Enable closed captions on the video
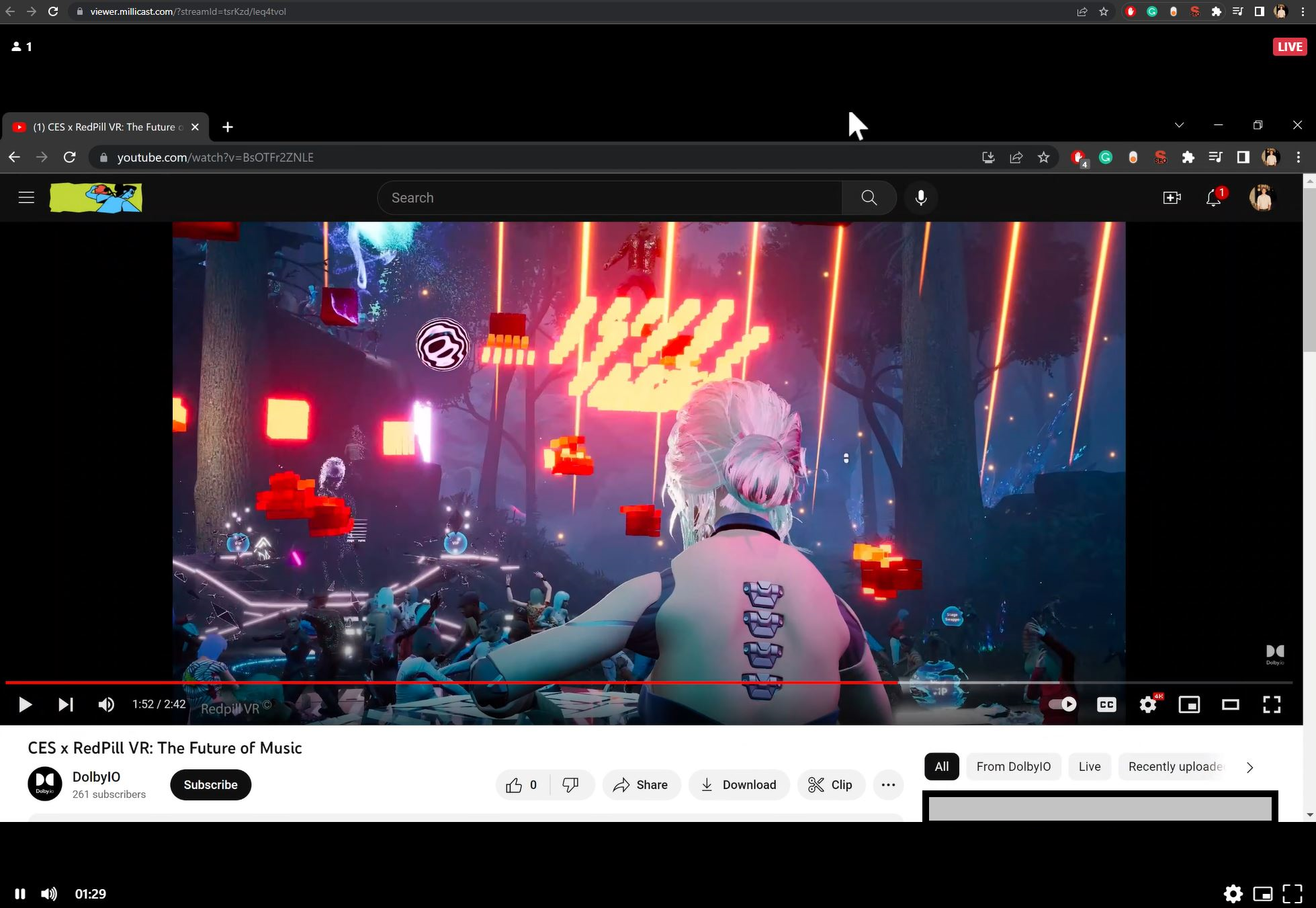Viewport: 1316px width, 908px height. (1106, 704)
